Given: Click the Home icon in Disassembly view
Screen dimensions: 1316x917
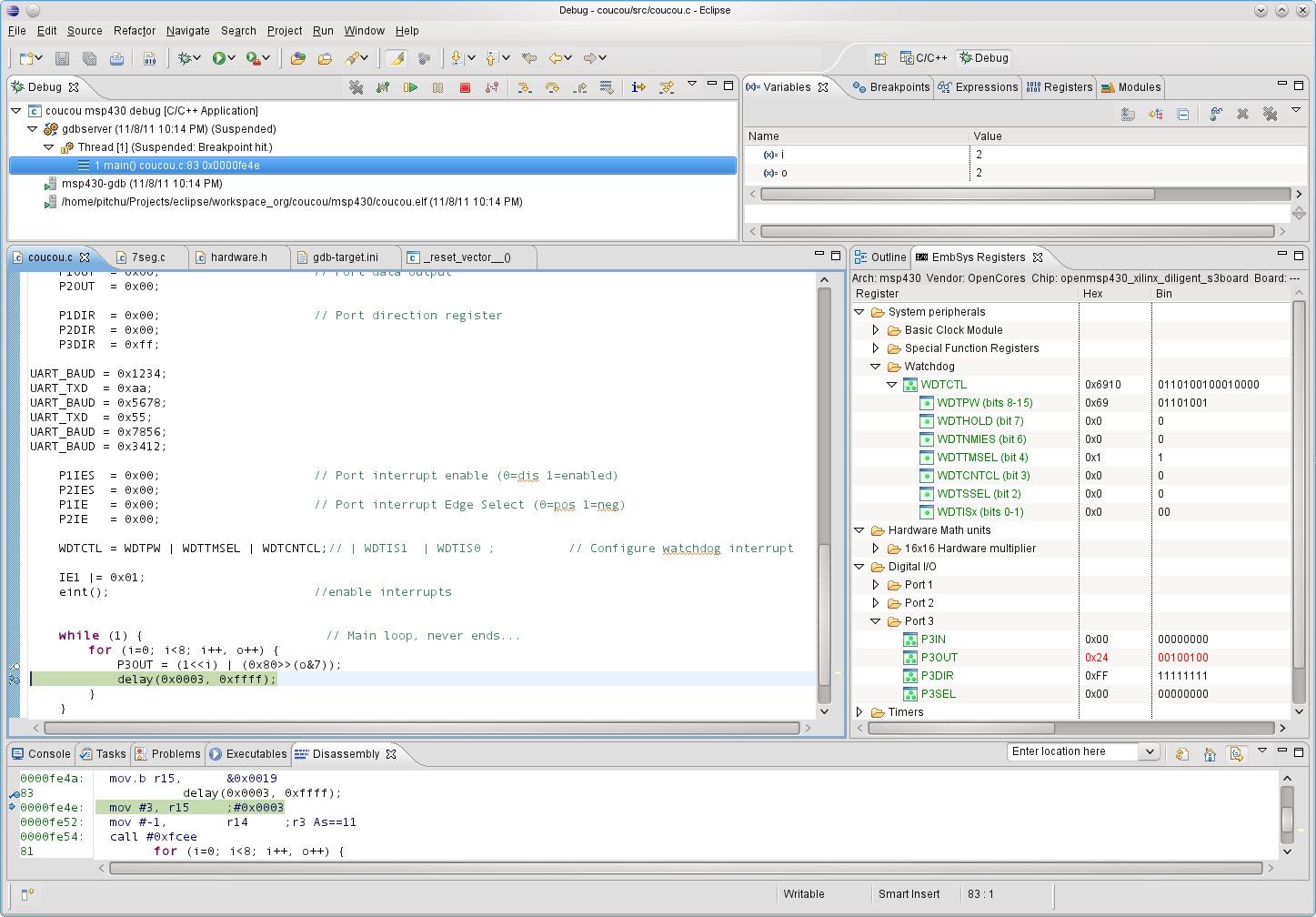Looking at the screenshot, I should click(1210, 754).
